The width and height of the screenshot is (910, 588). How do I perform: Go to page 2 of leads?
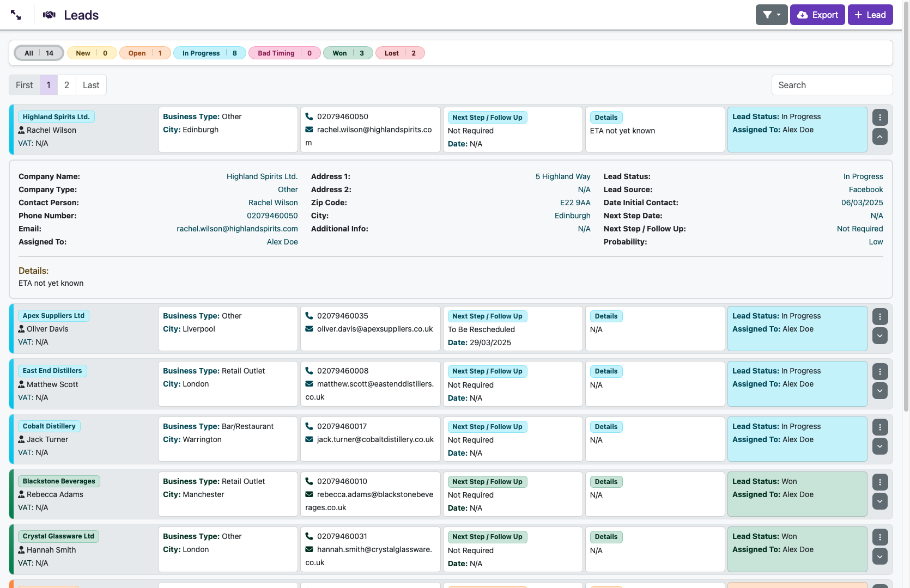pos(67,85)
